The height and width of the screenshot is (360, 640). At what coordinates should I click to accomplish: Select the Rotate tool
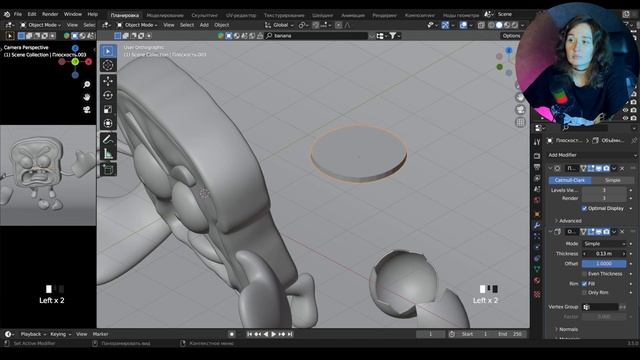[108, 95]
